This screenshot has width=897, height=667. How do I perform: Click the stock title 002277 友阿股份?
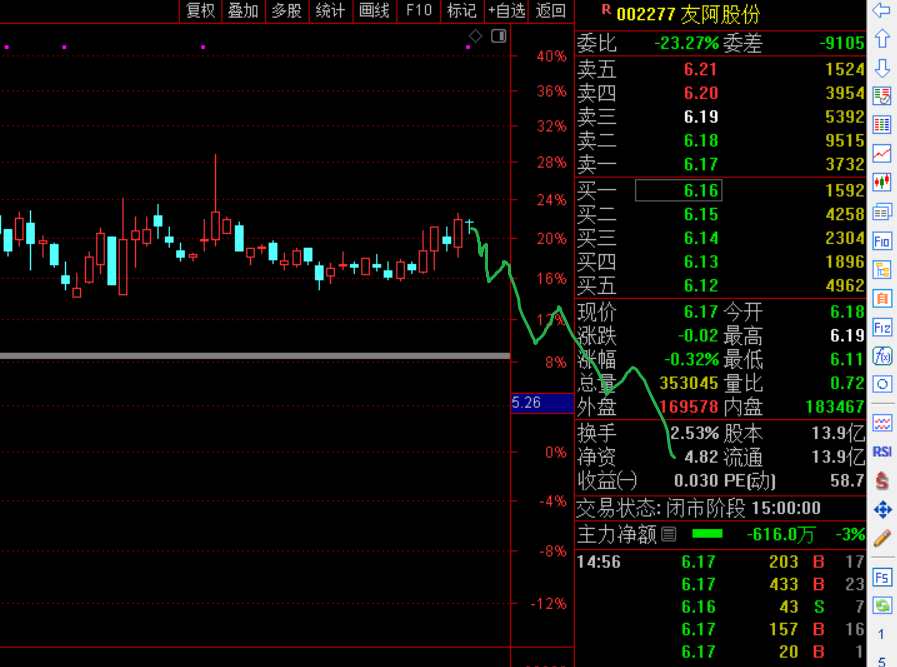[x=688, y=14]
